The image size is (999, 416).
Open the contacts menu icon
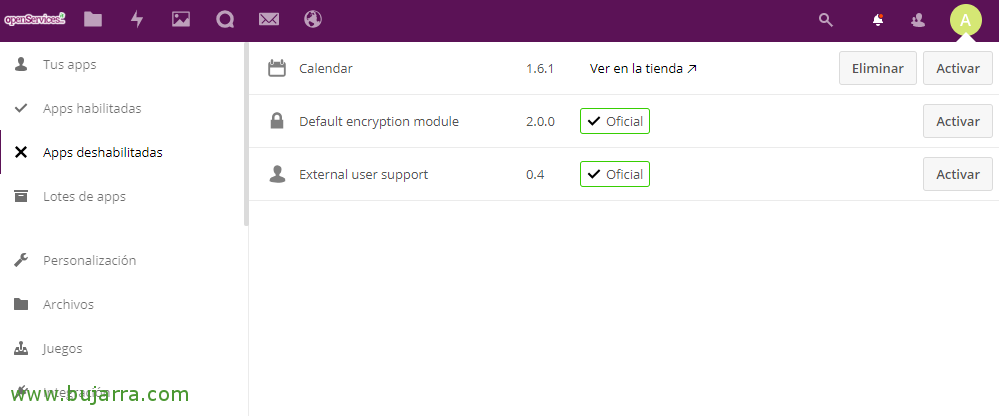[918, 19]
